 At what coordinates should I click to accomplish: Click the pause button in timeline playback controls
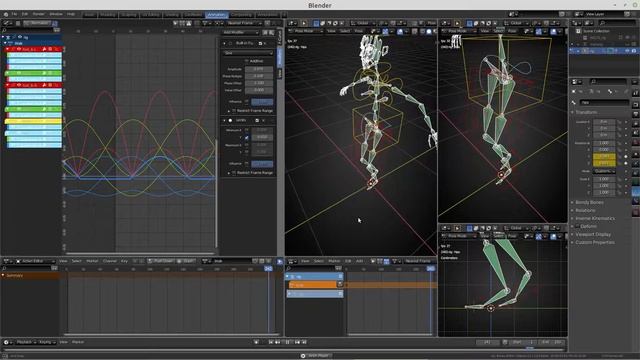tap(287, 342)
